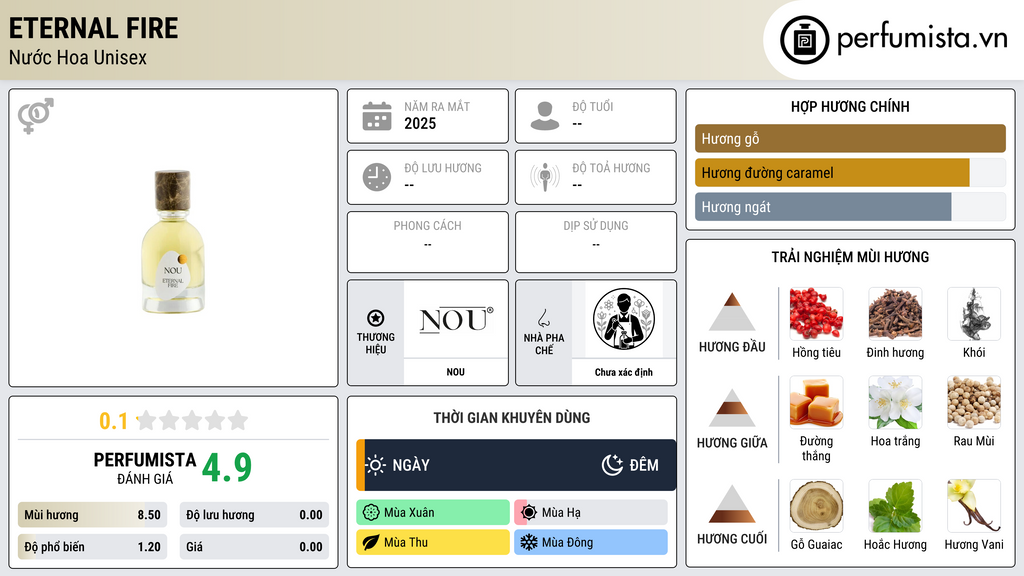Screen dimensions: 1024x576
Task: Select the Đường thắng caramel note image
Action: pyautogui.click(x=816, y=402)
